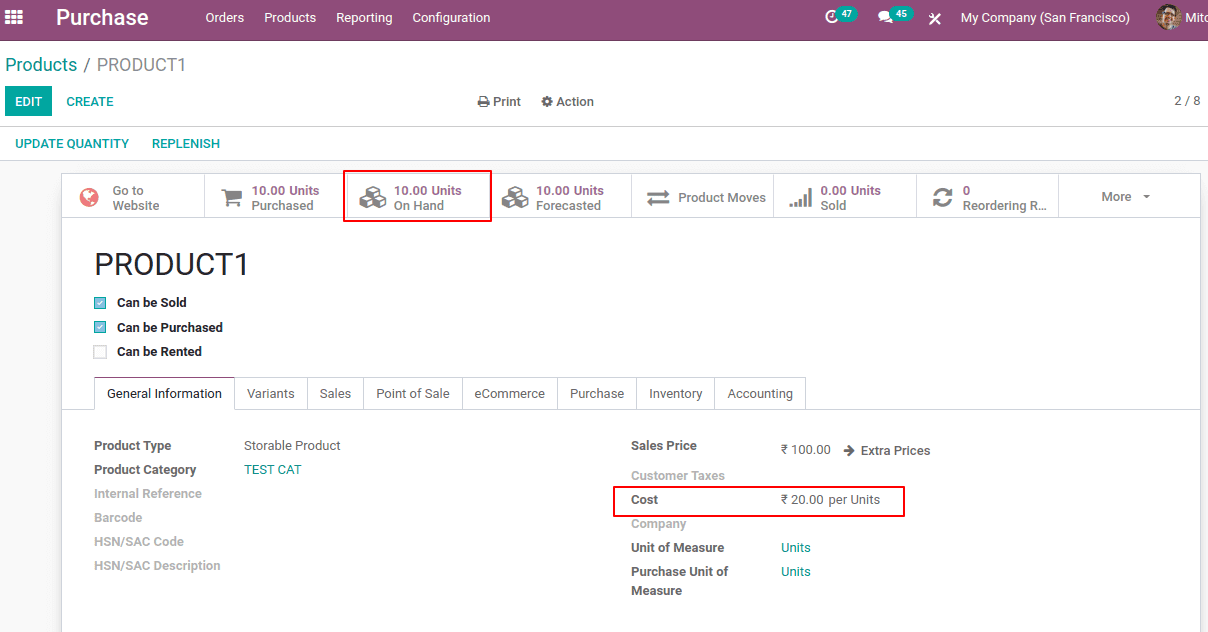The height and width of the screenshot is (632, 1208).
Task: Switch to the Point of Sale tab
Action: (413, 394)
